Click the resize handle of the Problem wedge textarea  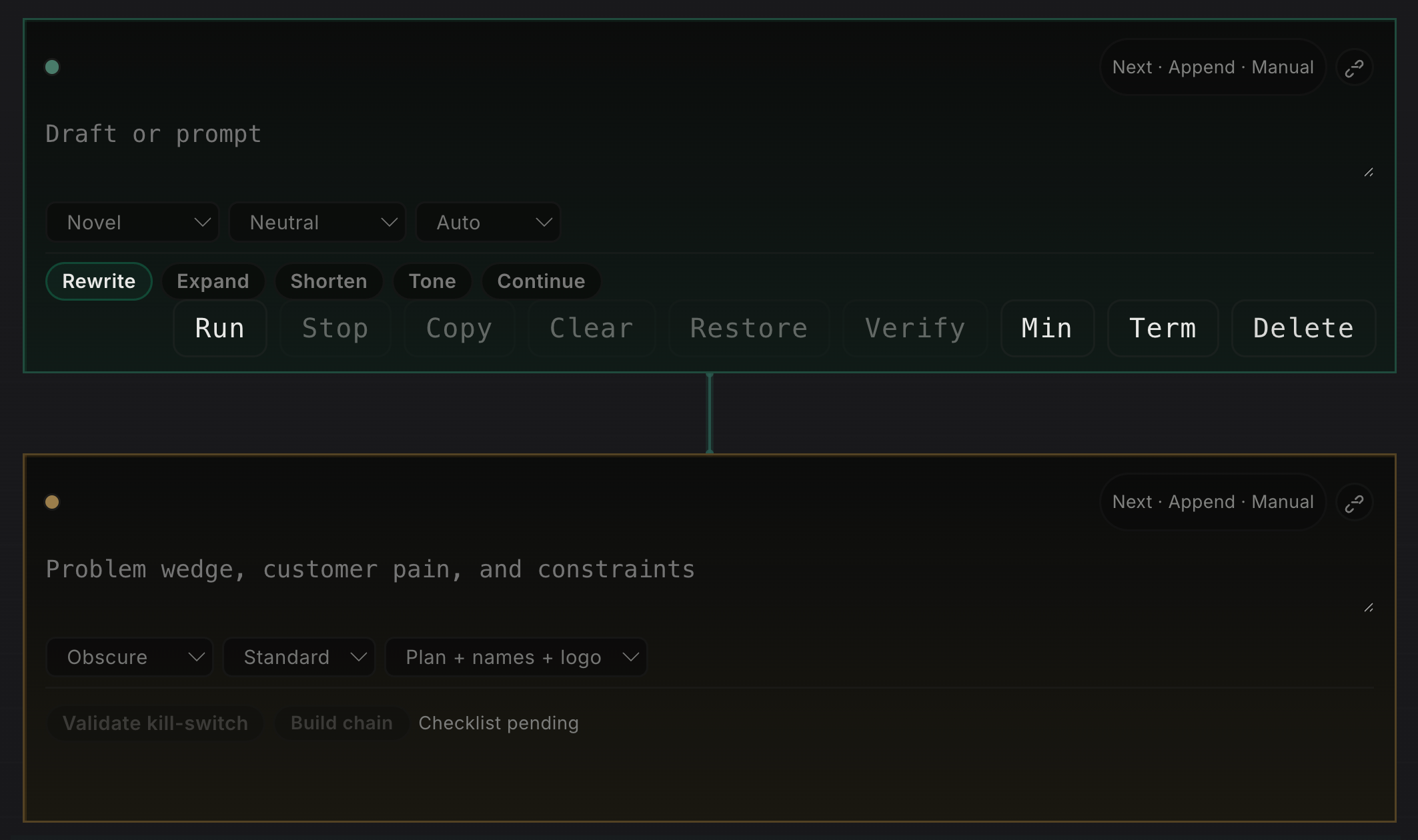pos(1368,608)
